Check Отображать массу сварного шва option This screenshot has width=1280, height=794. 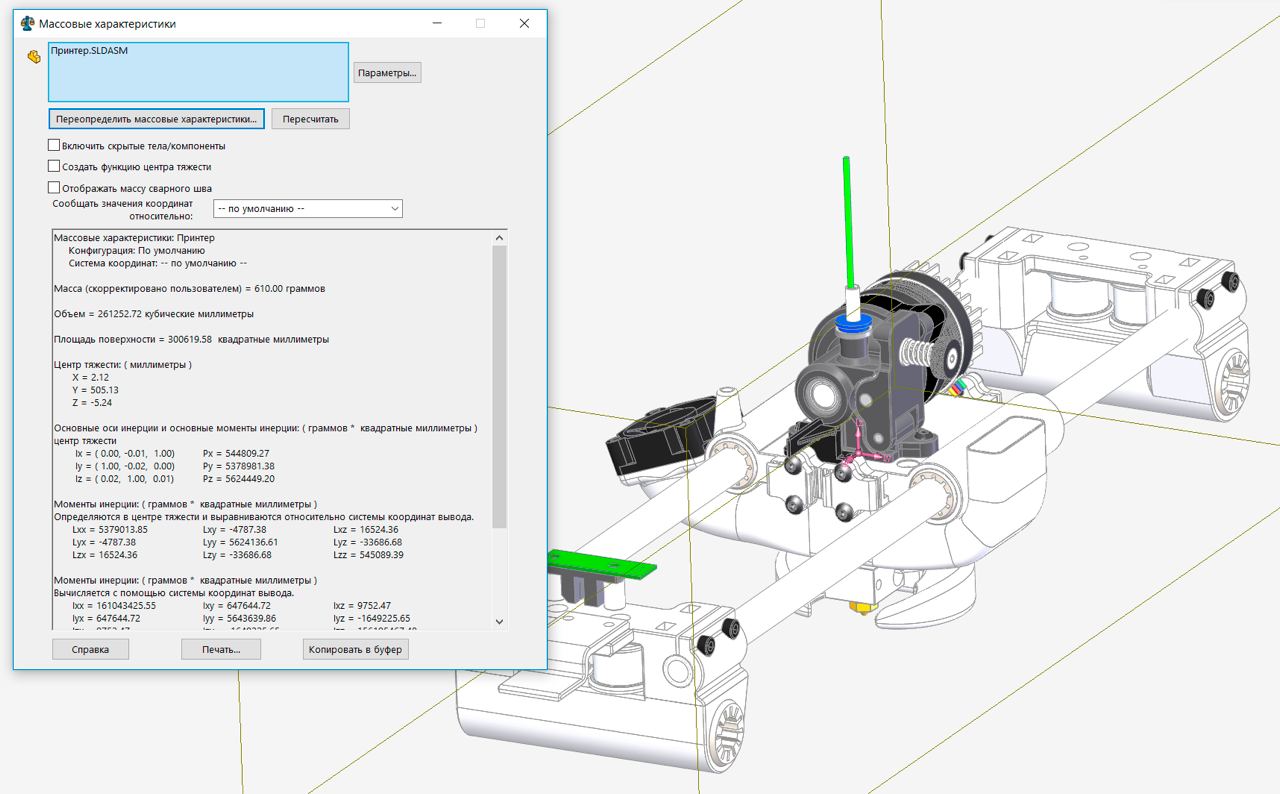[54, 188]
